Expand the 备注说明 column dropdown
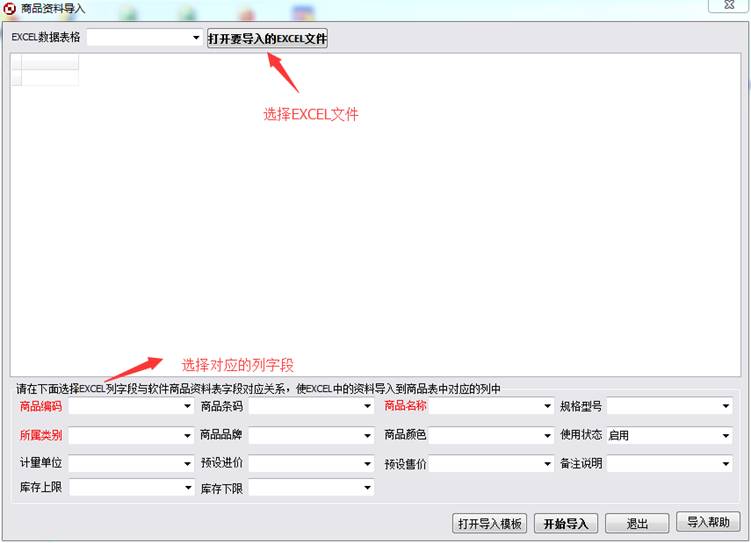This screenshot has width=751, height=543. (726, 464)
